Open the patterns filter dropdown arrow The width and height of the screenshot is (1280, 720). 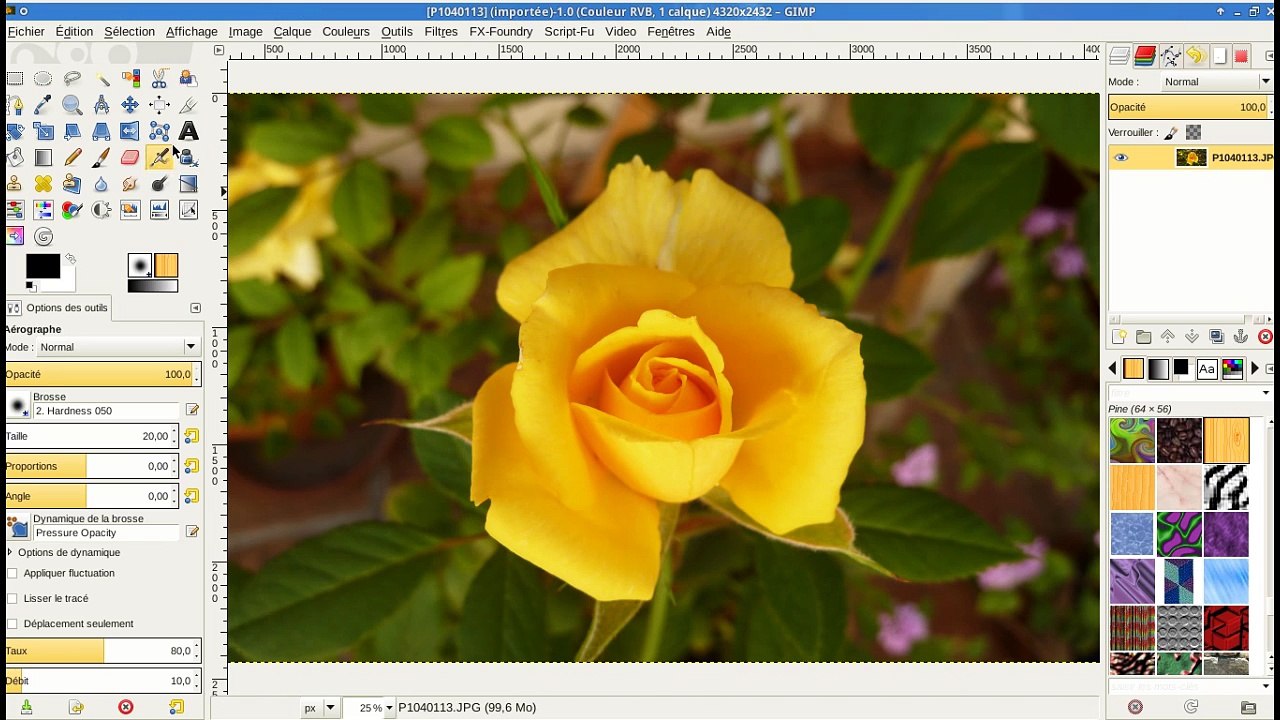pyautogui.click(x=1265, y=393)
